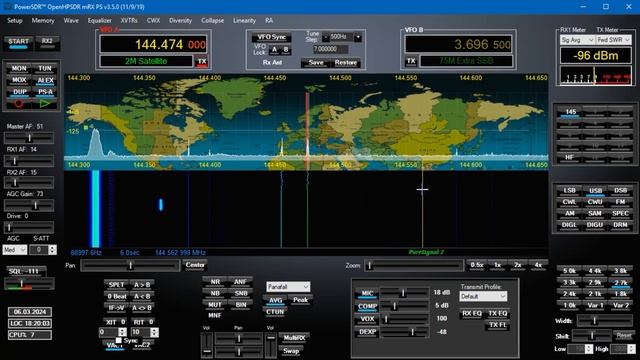
Task: Click VFO Lock B button
Action: click(286, 50)
